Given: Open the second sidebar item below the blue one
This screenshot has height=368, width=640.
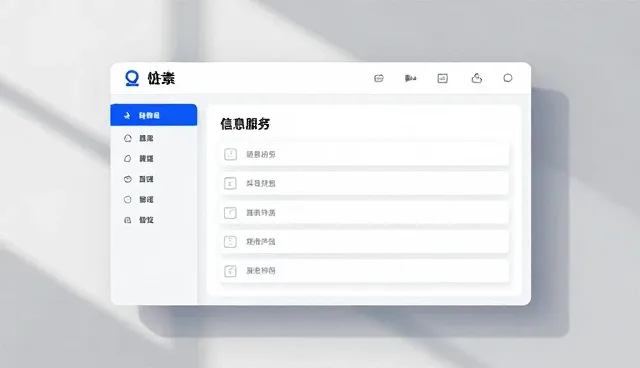Looking at the screenshot, I should (139, 138).
